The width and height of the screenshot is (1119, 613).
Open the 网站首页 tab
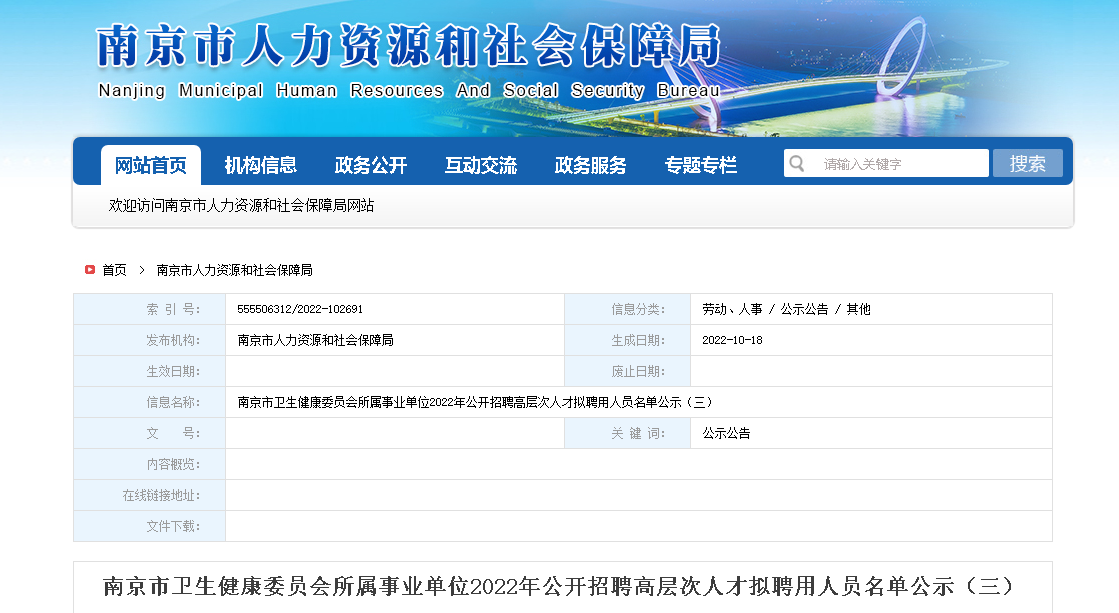pyautogui.click(x=151, y=166)
